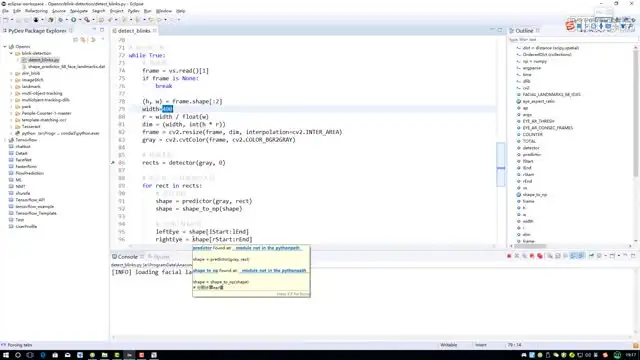Select FACIAL_LANDMARKS_68_IDXS in Outline
640x360 pixels.
[551, 95]
